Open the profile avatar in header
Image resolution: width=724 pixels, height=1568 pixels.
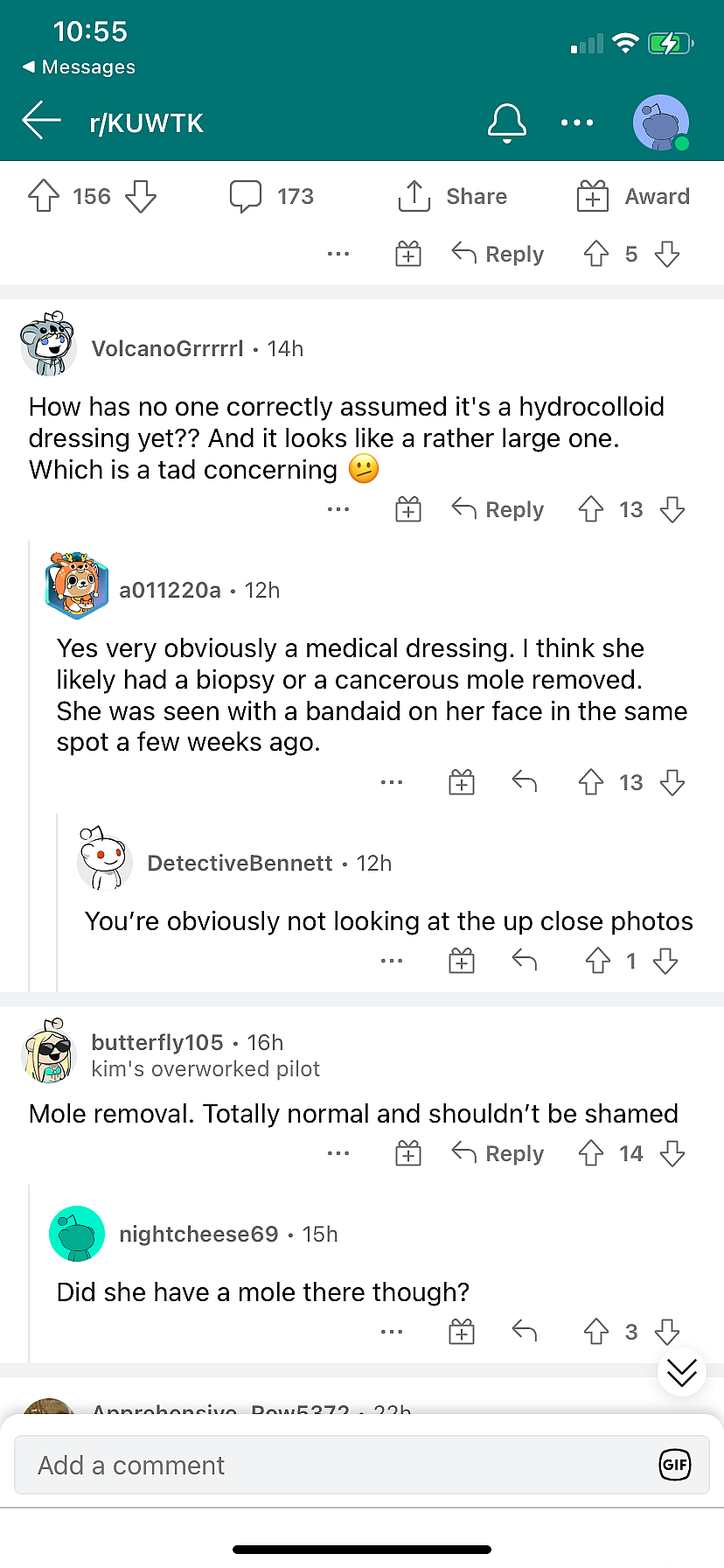point(661,122)
